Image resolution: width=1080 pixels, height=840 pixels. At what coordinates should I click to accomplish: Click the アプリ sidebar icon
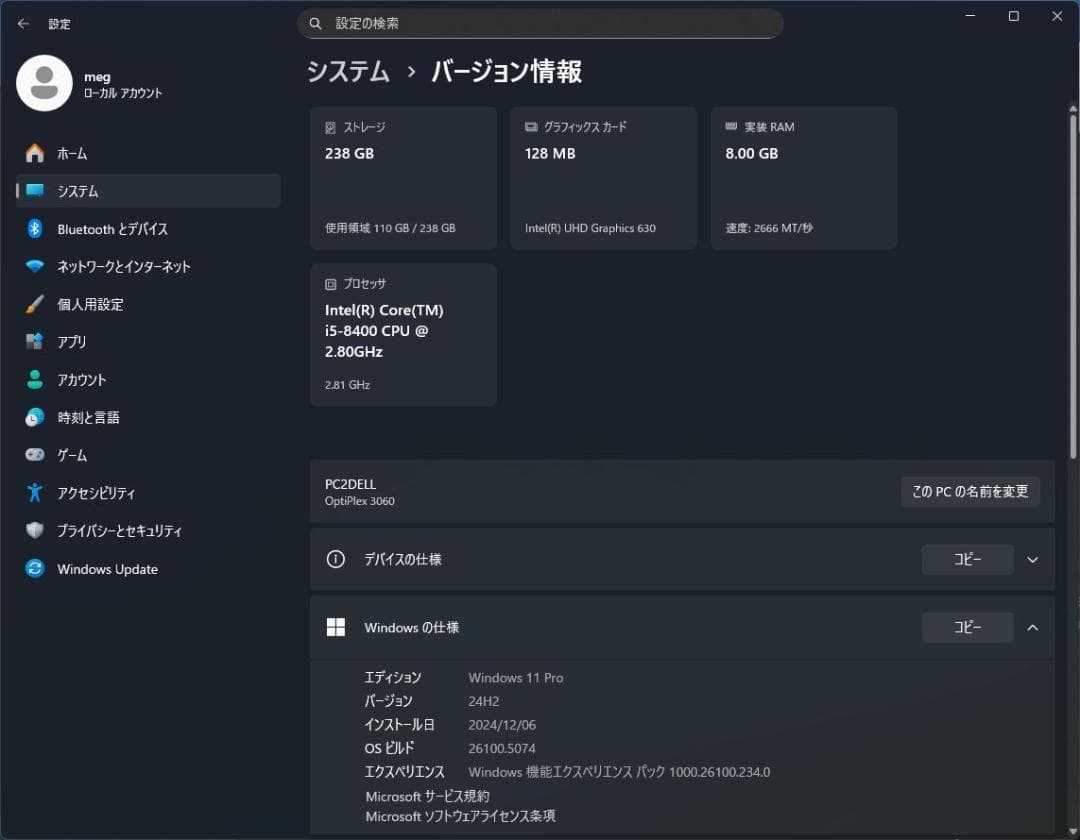point(37,341)
